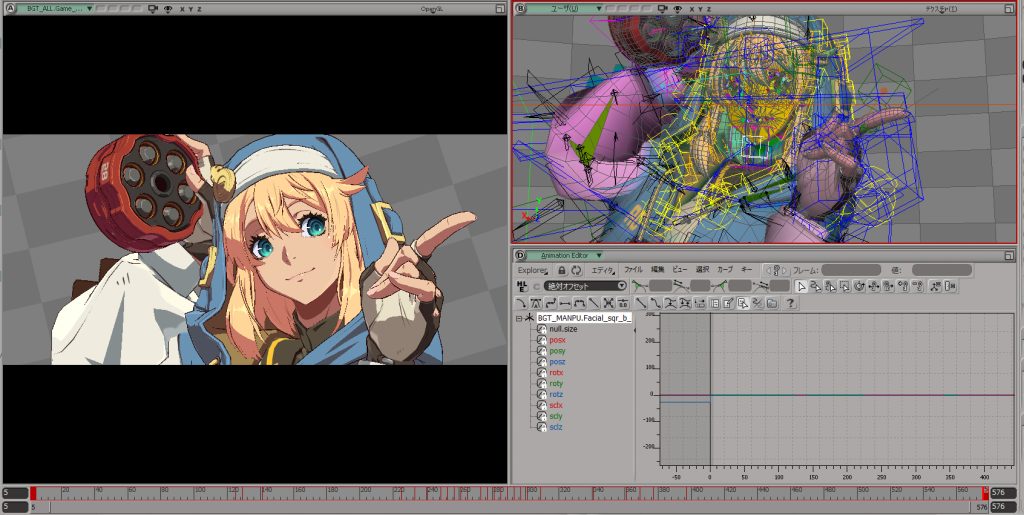Viewport: 1024px width, 515px height.
Task: Click animation icon beside posx
Action: (541, 340)
